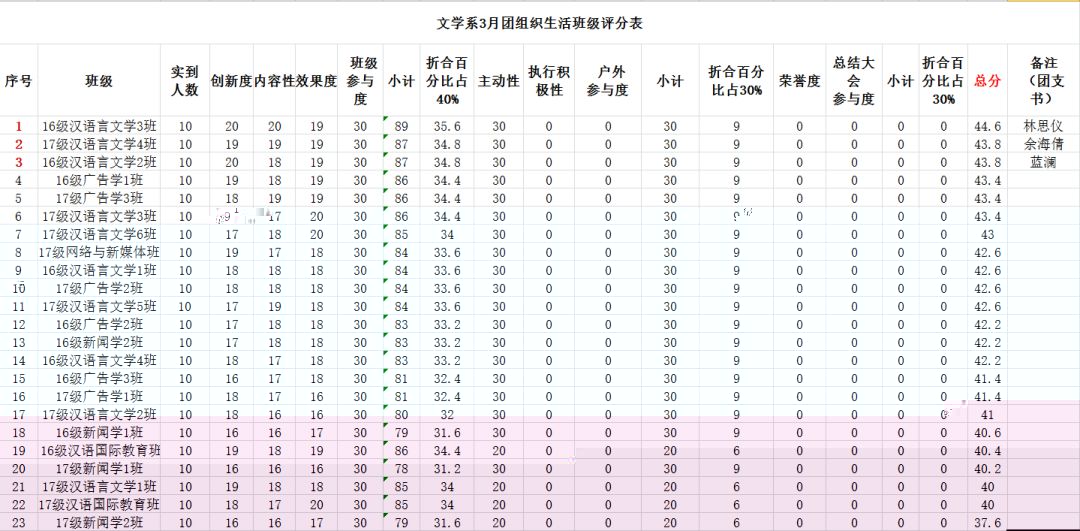Select the 班级 column header cell
1080x531 pixels.
99,81
